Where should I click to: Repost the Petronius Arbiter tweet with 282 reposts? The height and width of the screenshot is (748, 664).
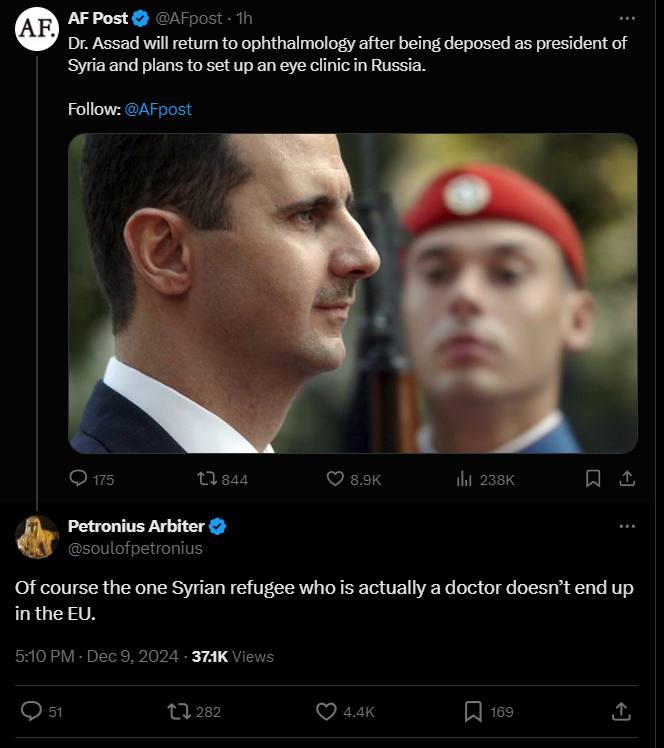[179, 712]
